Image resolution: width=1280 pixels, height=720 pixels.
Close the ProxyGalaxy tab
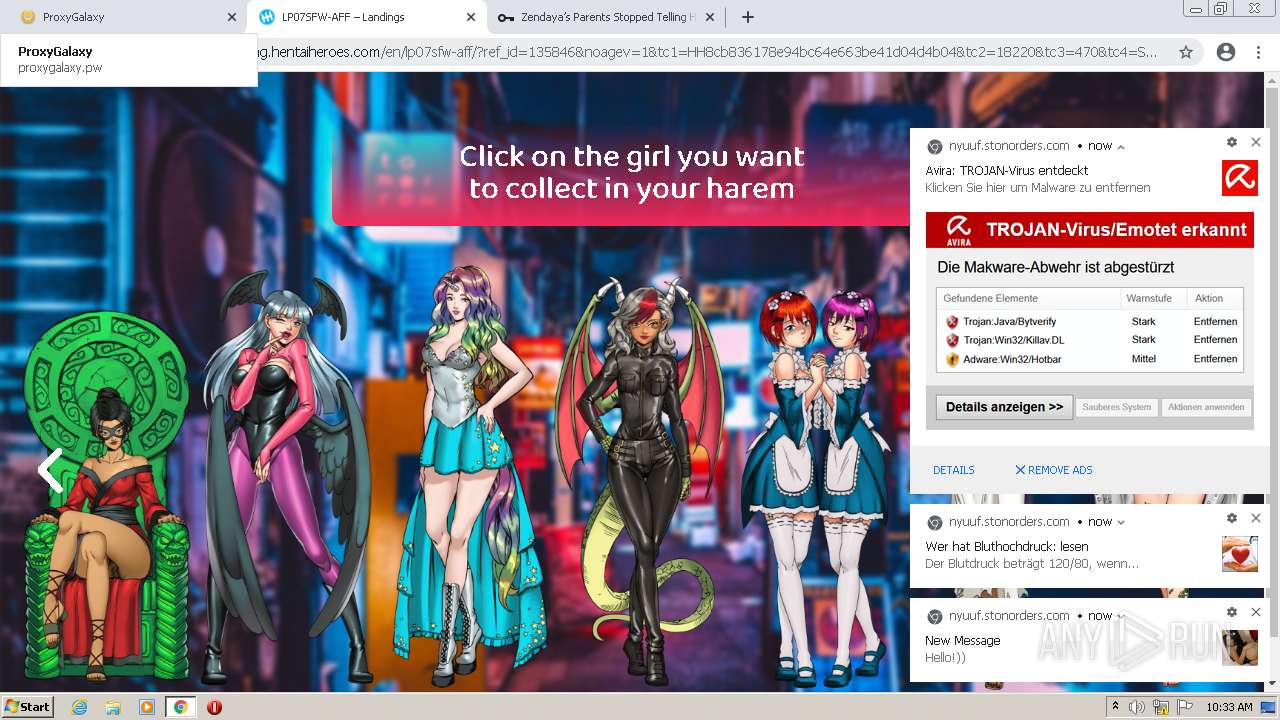pos(232,17)
